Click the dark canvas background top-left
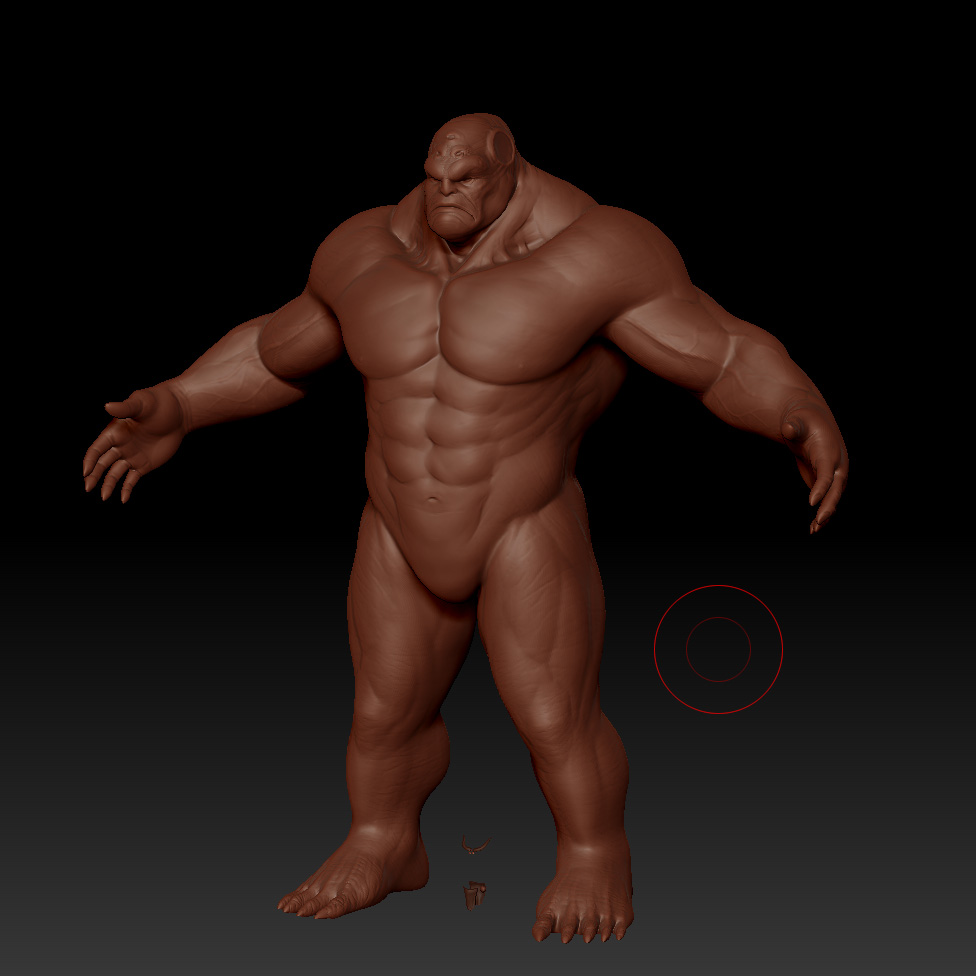This screenshot has height=976, width=976. (x=100, y=100)
